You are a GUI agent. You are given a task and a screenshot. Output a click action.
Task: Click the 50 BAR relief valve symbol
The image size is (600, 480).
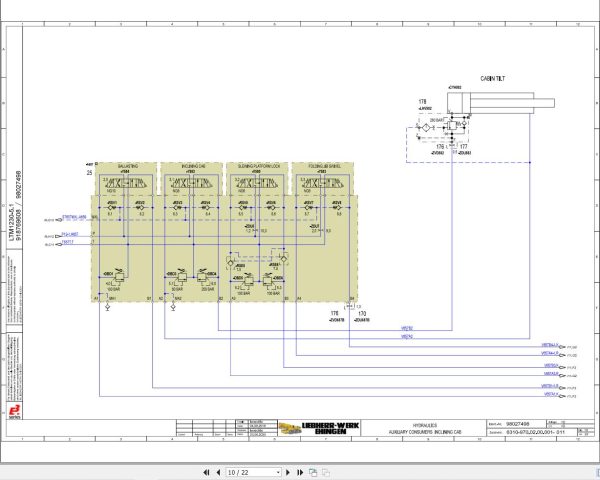pos(181,276)
